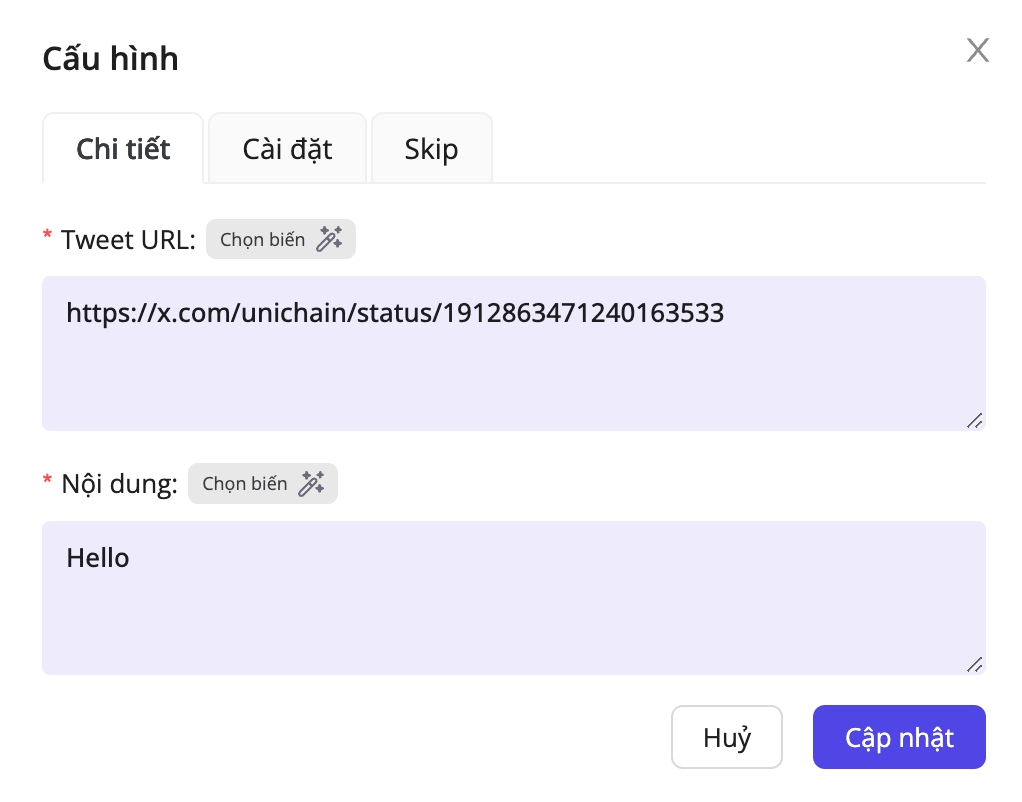Switch to the Chi tiết tab

point(123,149)
